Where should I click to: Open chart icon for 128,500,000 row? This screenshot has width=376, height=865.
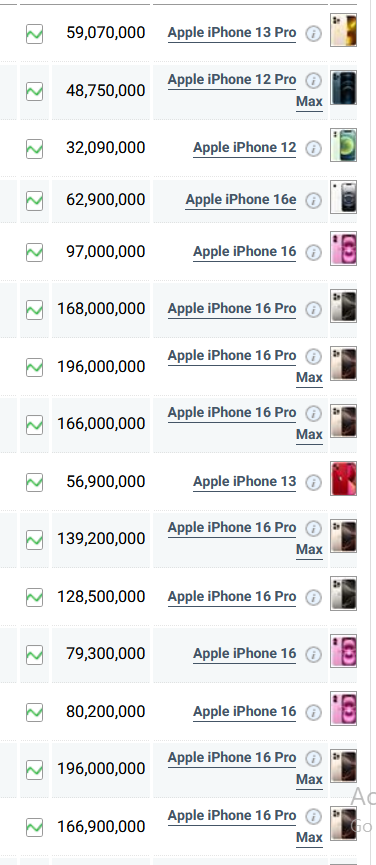(34, 597)
